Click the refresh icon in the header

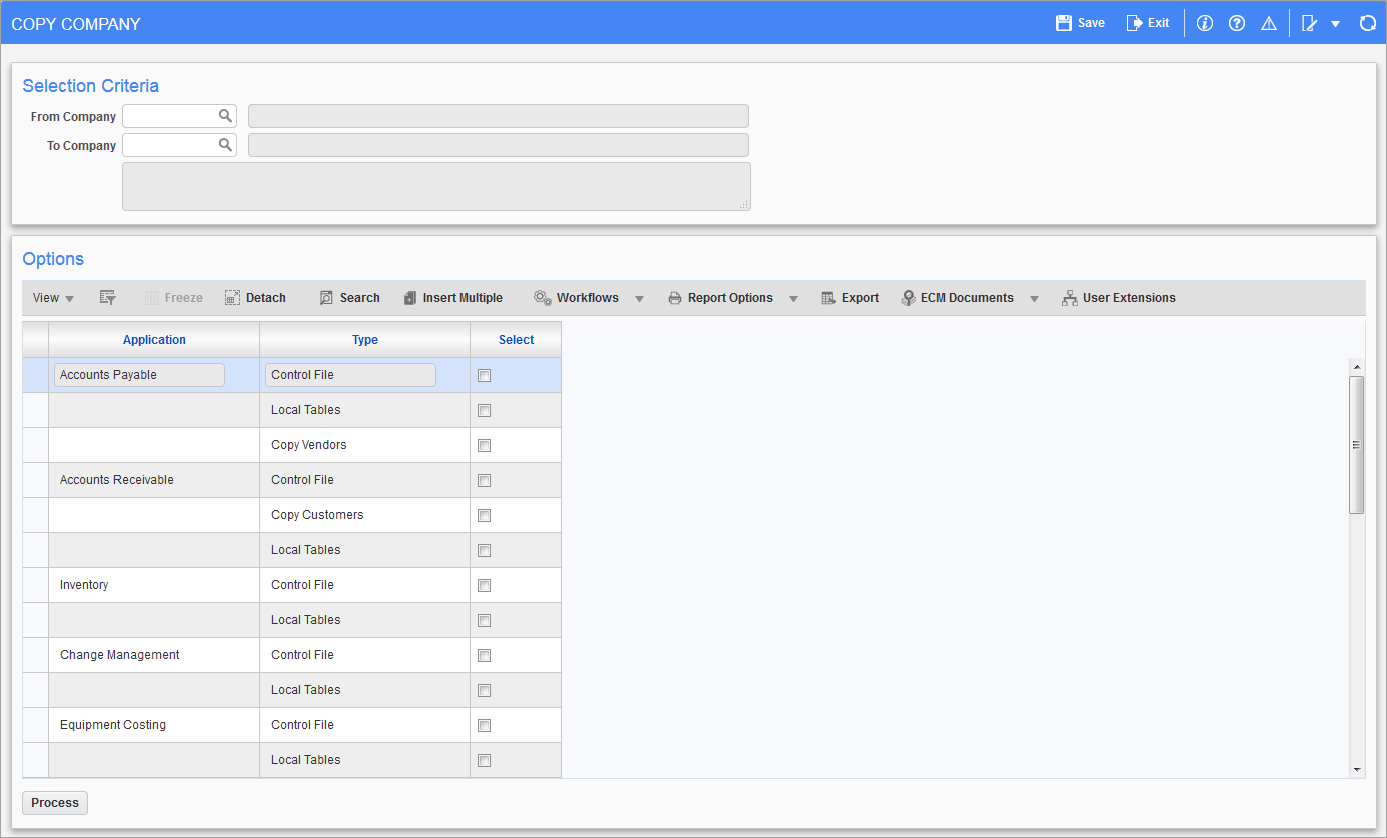pyautogui.click(x=1368, y=23)
